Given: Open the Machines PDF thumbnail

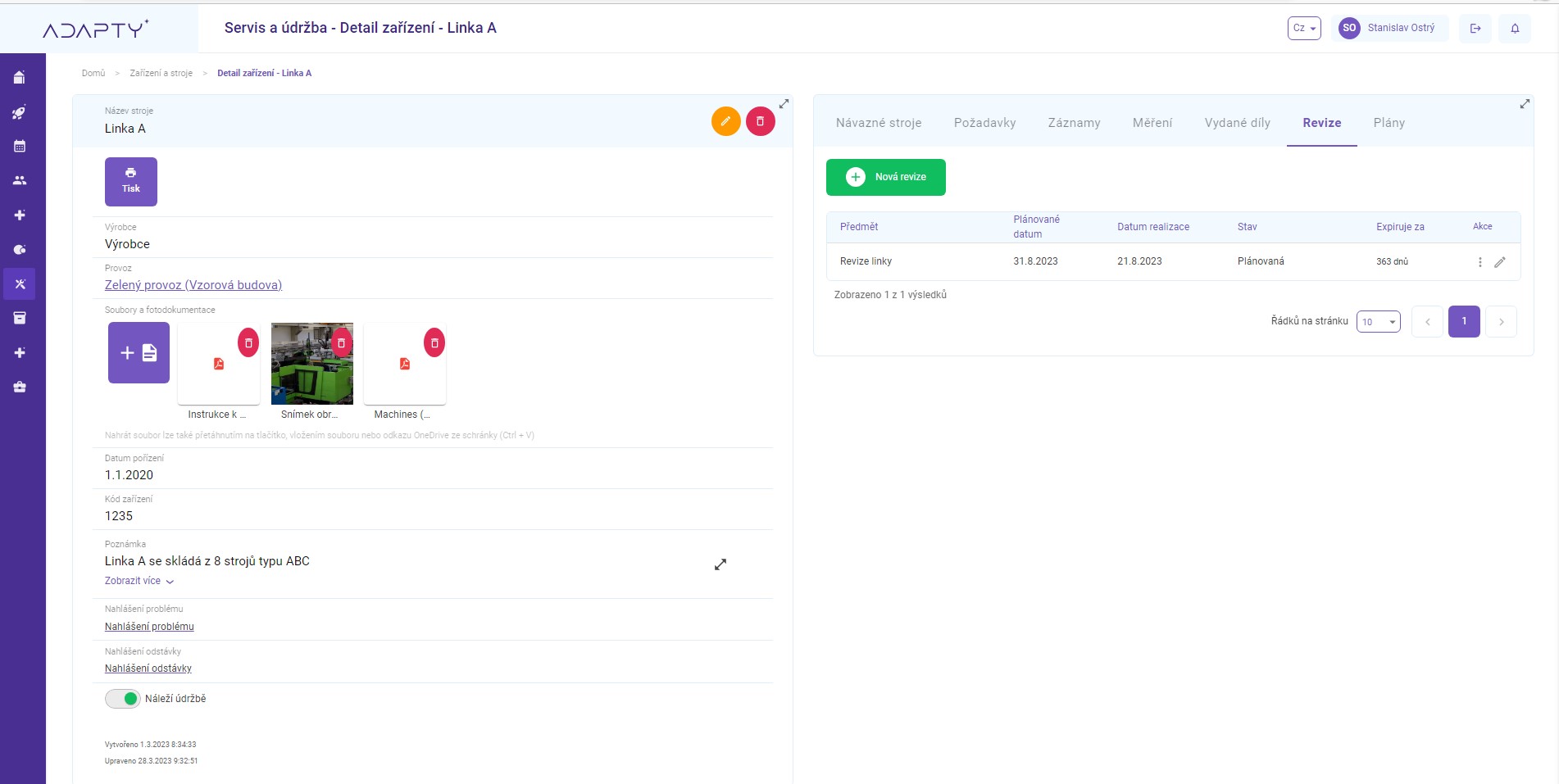Looking at the screenshot, I should point(405,364).
